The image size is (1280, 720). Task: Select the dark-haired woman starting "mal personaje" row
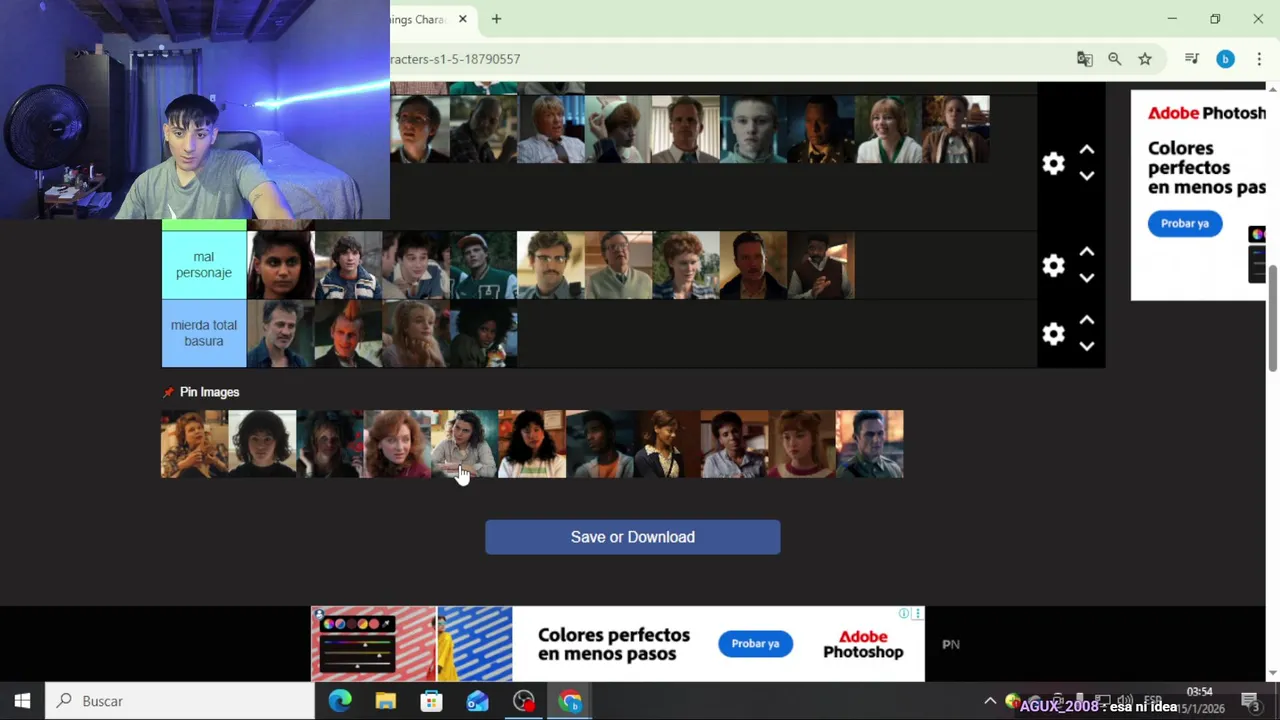pyautogui.click(x=280, y=265)
